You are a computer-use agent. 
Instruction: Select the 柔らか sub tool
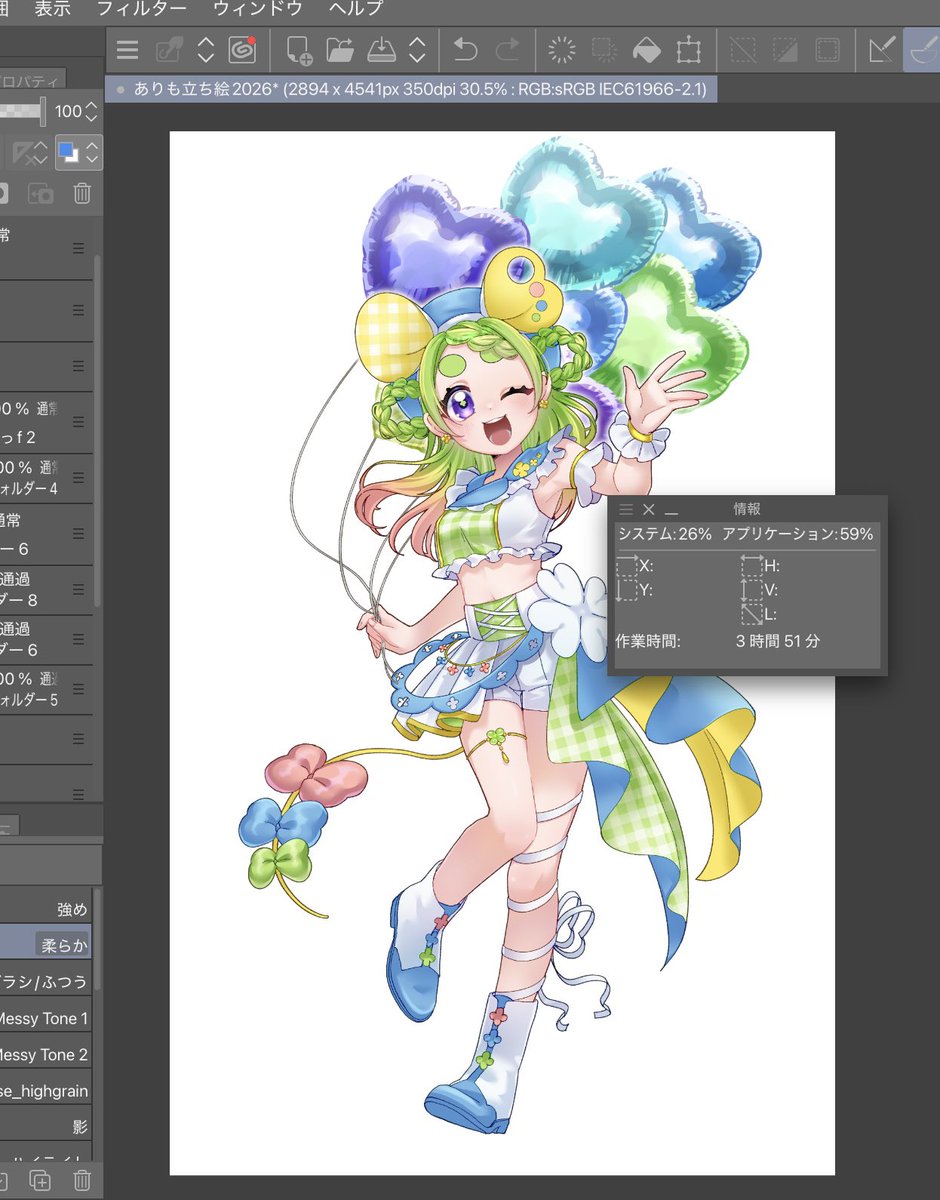pos(45,944)
